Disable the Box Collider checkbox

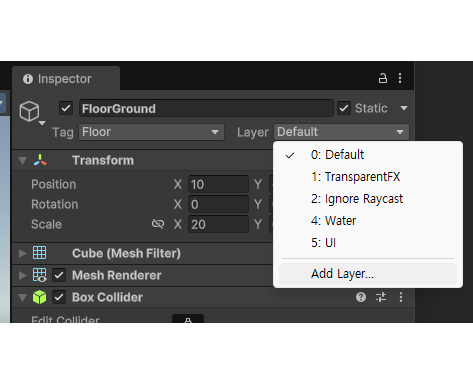coord(59,297)
